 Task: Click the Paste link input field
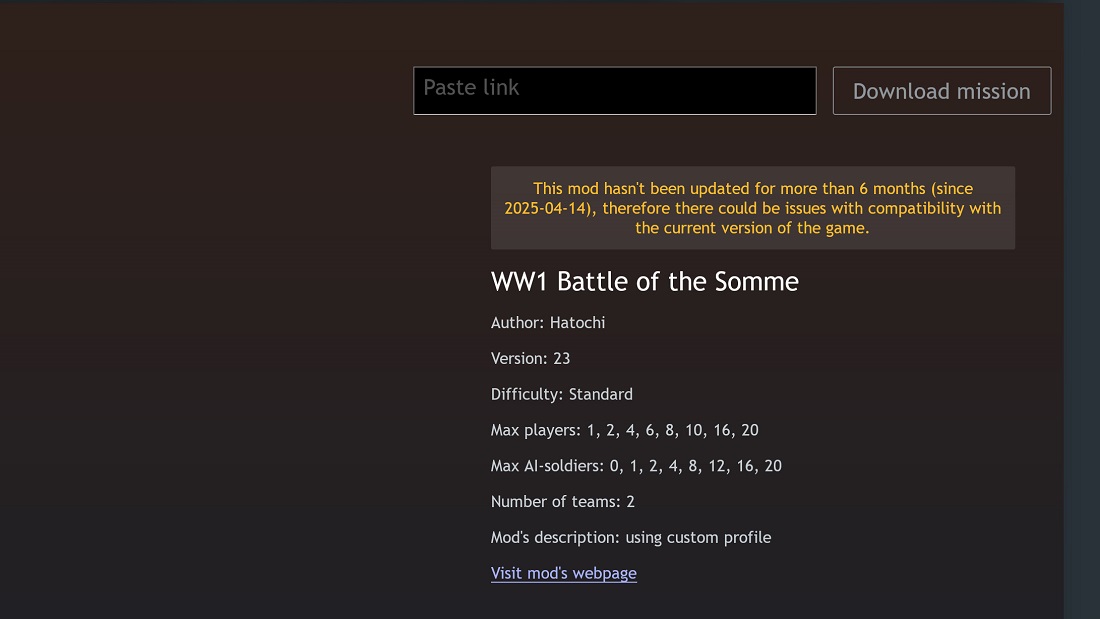click(x=614, y=90)
